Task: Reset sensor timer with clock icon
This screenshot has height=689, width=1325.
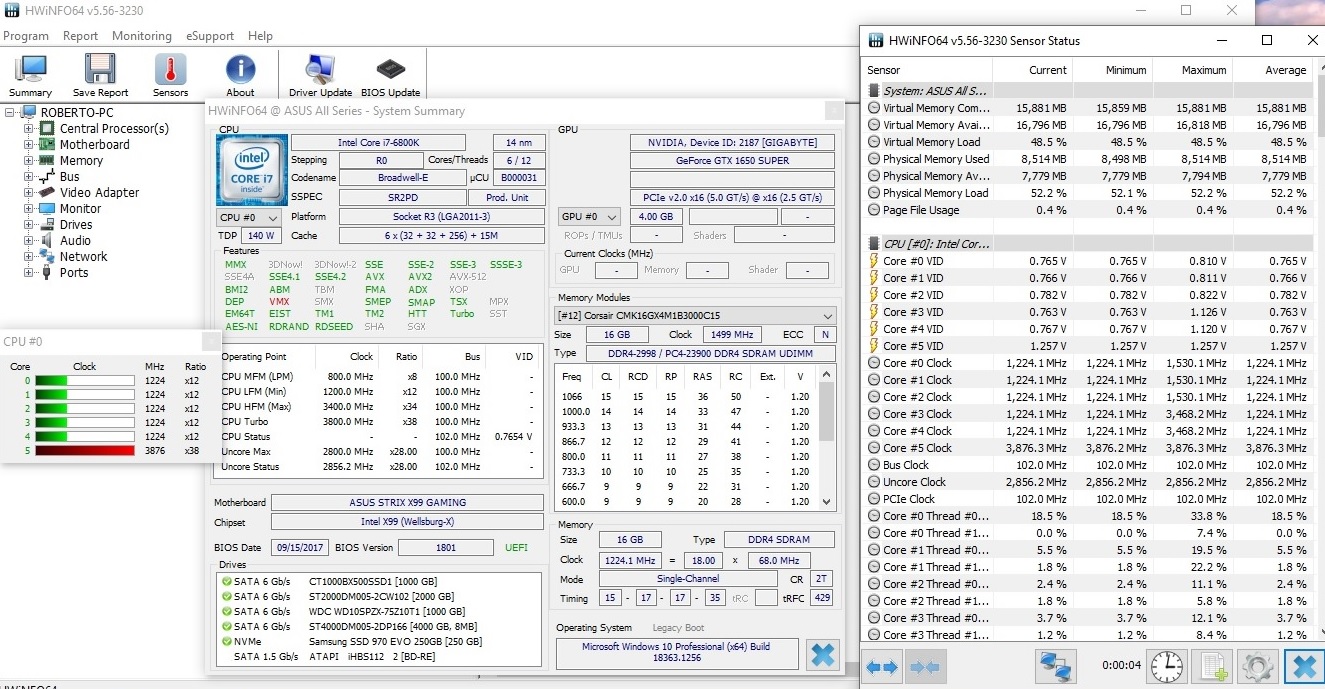Action: point(1165,667)
